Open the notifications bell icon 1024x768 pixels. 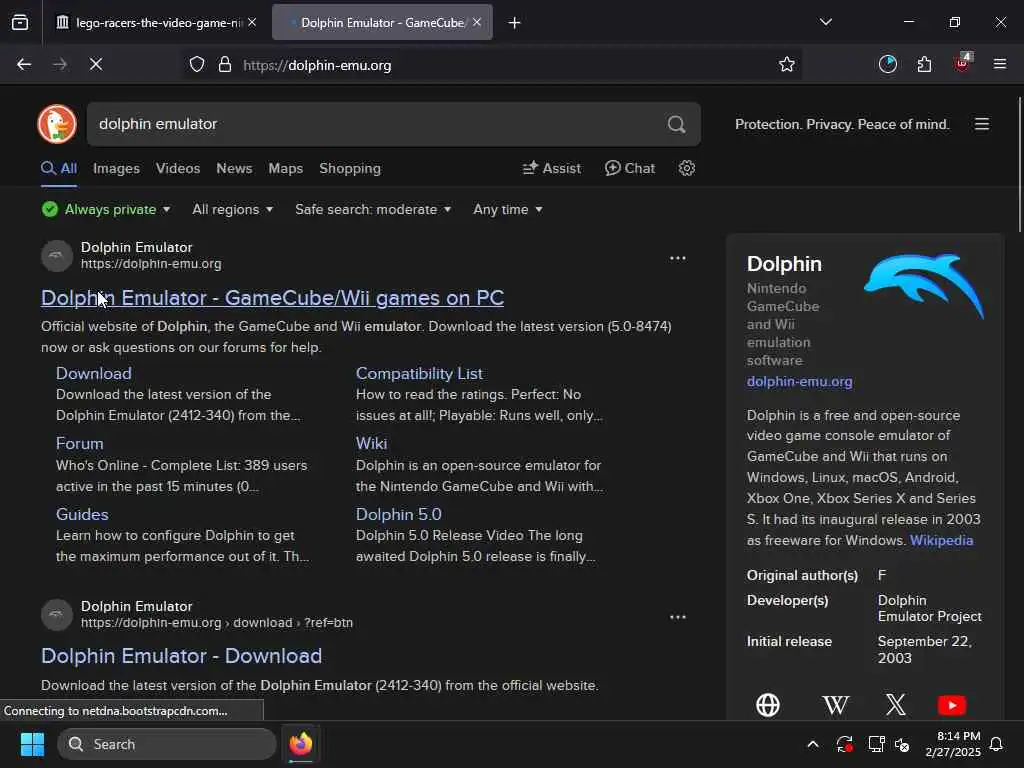click(x=996, y=744)
